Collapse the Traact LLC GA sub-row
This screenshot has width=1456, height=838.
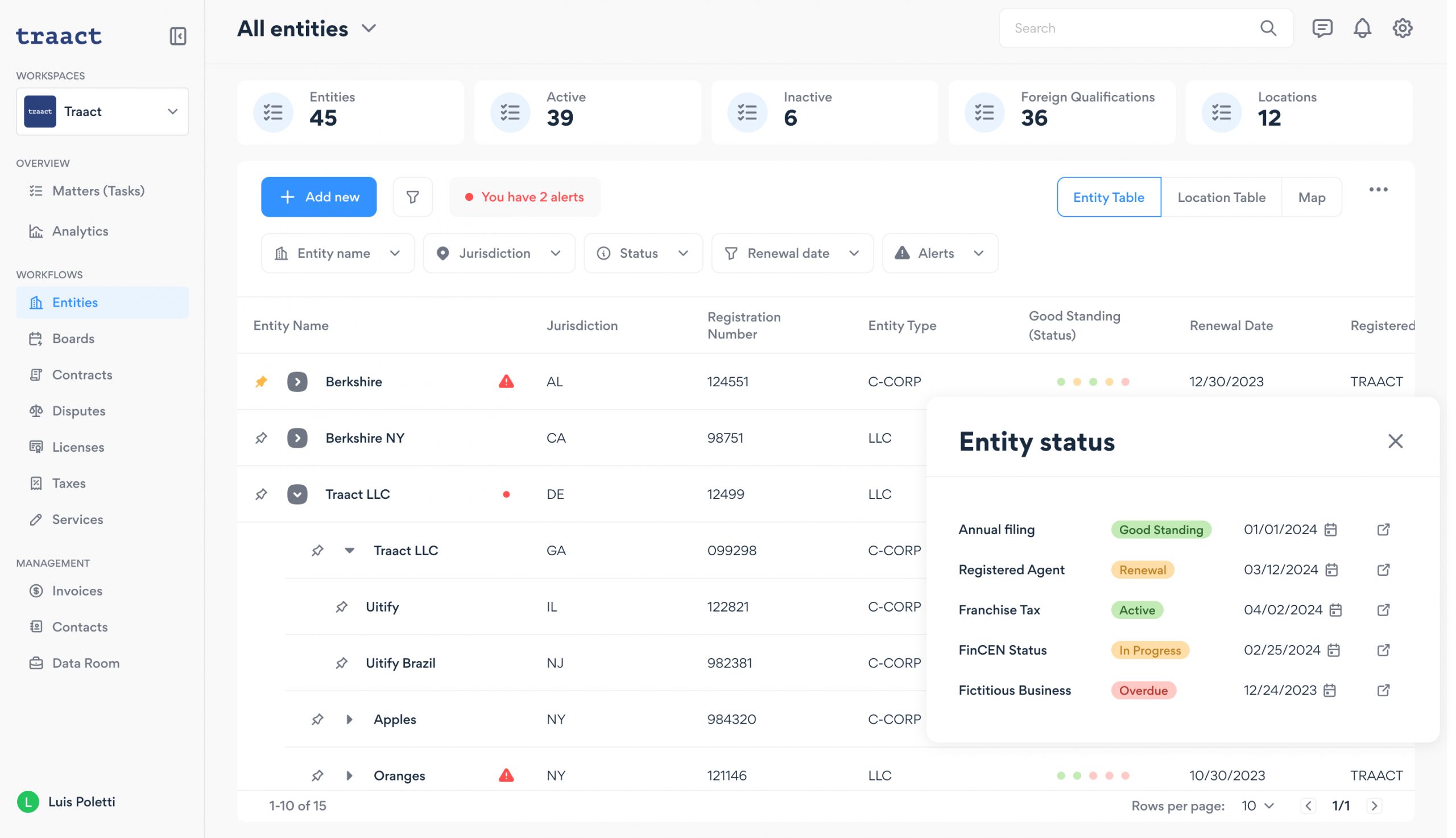tap(349, 551)
